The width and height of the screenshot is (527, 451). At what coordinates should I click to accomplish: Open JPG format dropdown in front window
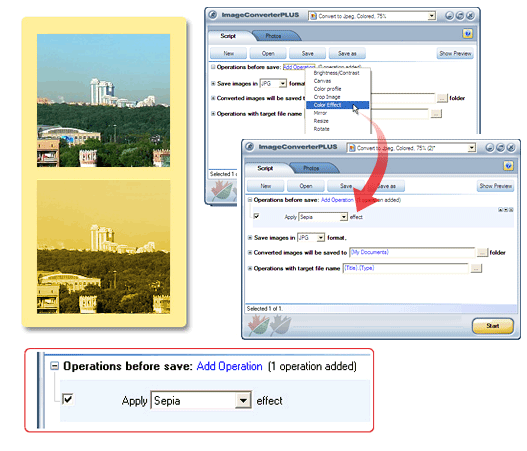(x=321, y=238)
